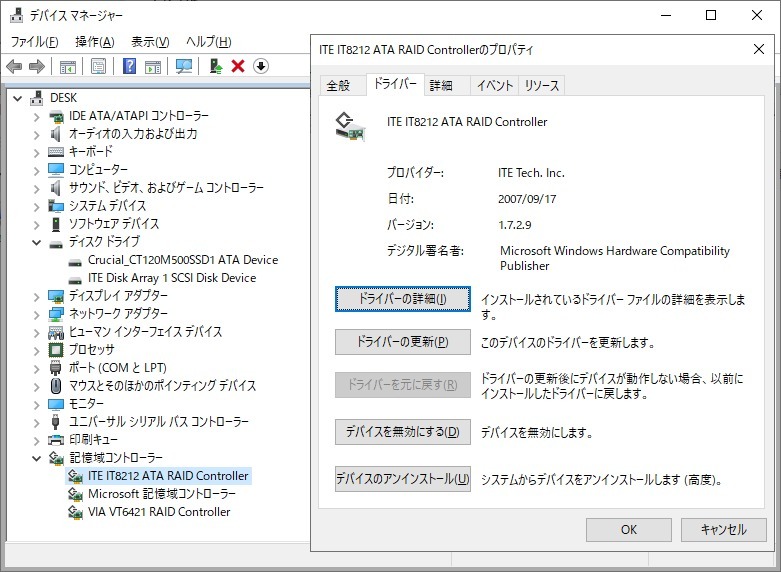This screenshot has height=572, width=781.
Task: Select the ドライバー tab
Action: click(x=395, y=84)
